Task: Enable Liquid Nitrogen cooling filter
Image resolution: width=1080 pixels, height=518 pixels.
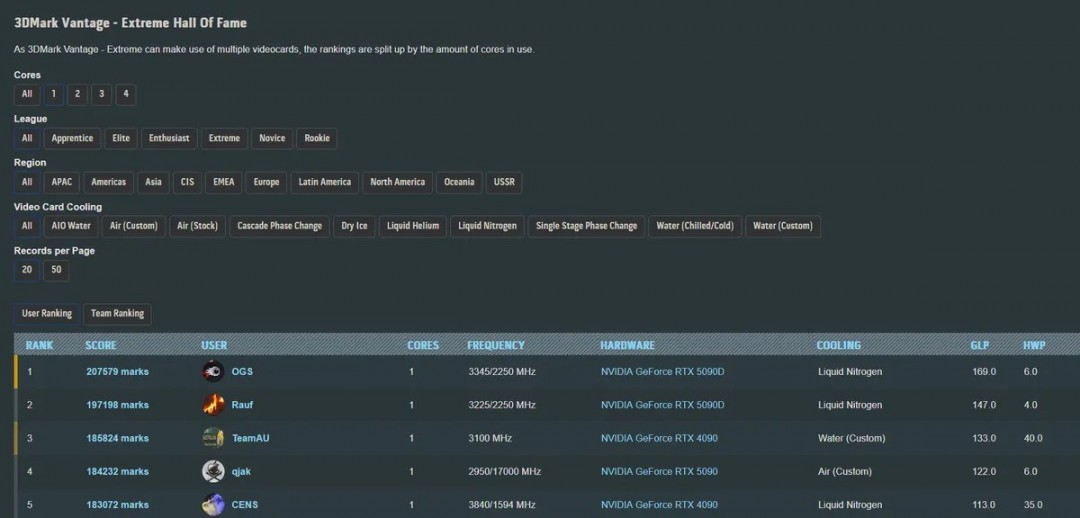Action: coord(487,226)
